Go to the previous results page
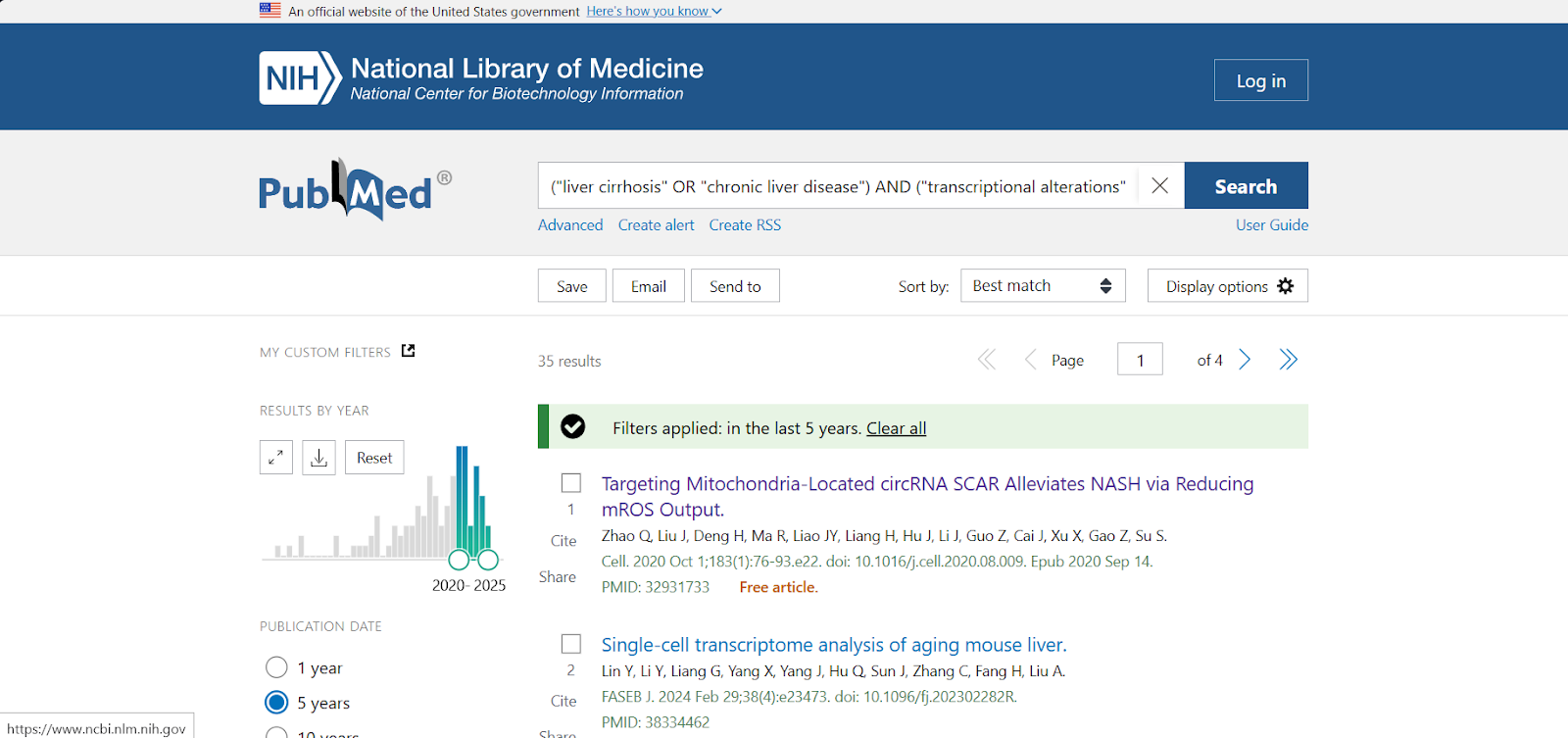 click(x=1030, y=360)
